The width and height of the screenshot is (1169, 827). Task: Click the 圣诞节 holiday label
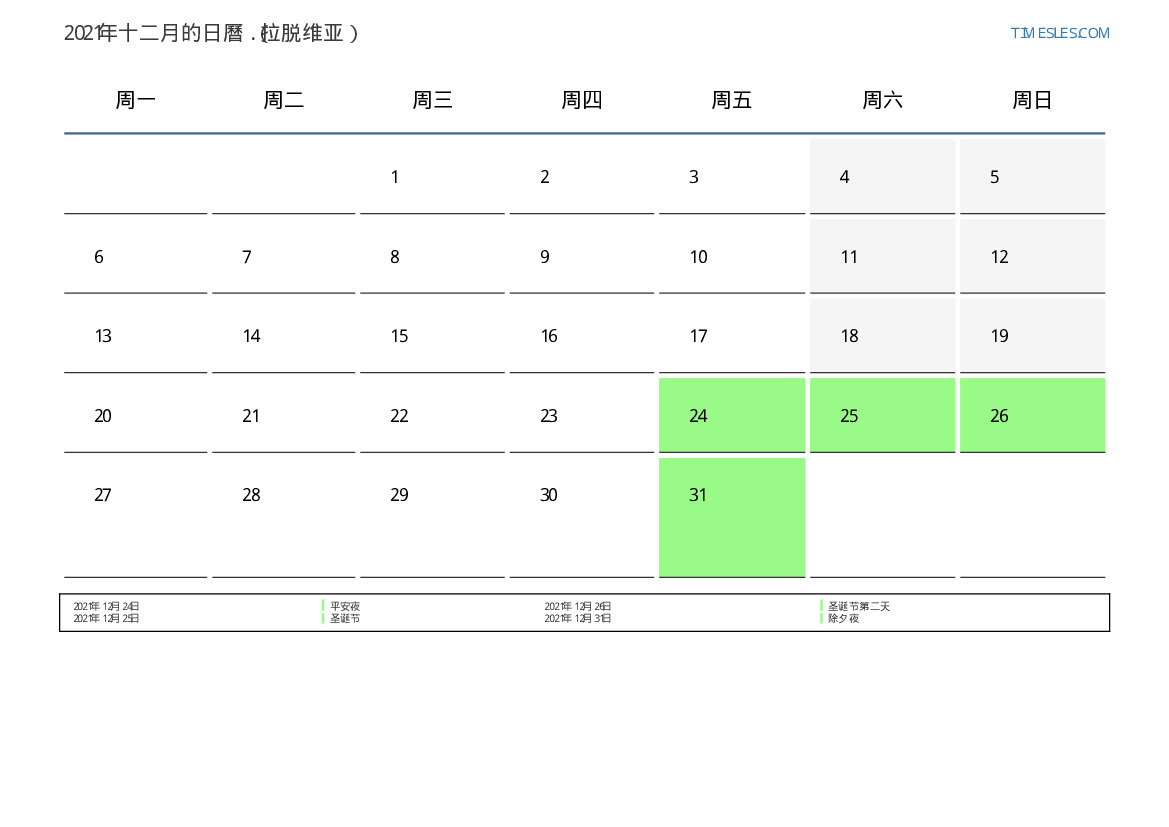pos(345,618)
